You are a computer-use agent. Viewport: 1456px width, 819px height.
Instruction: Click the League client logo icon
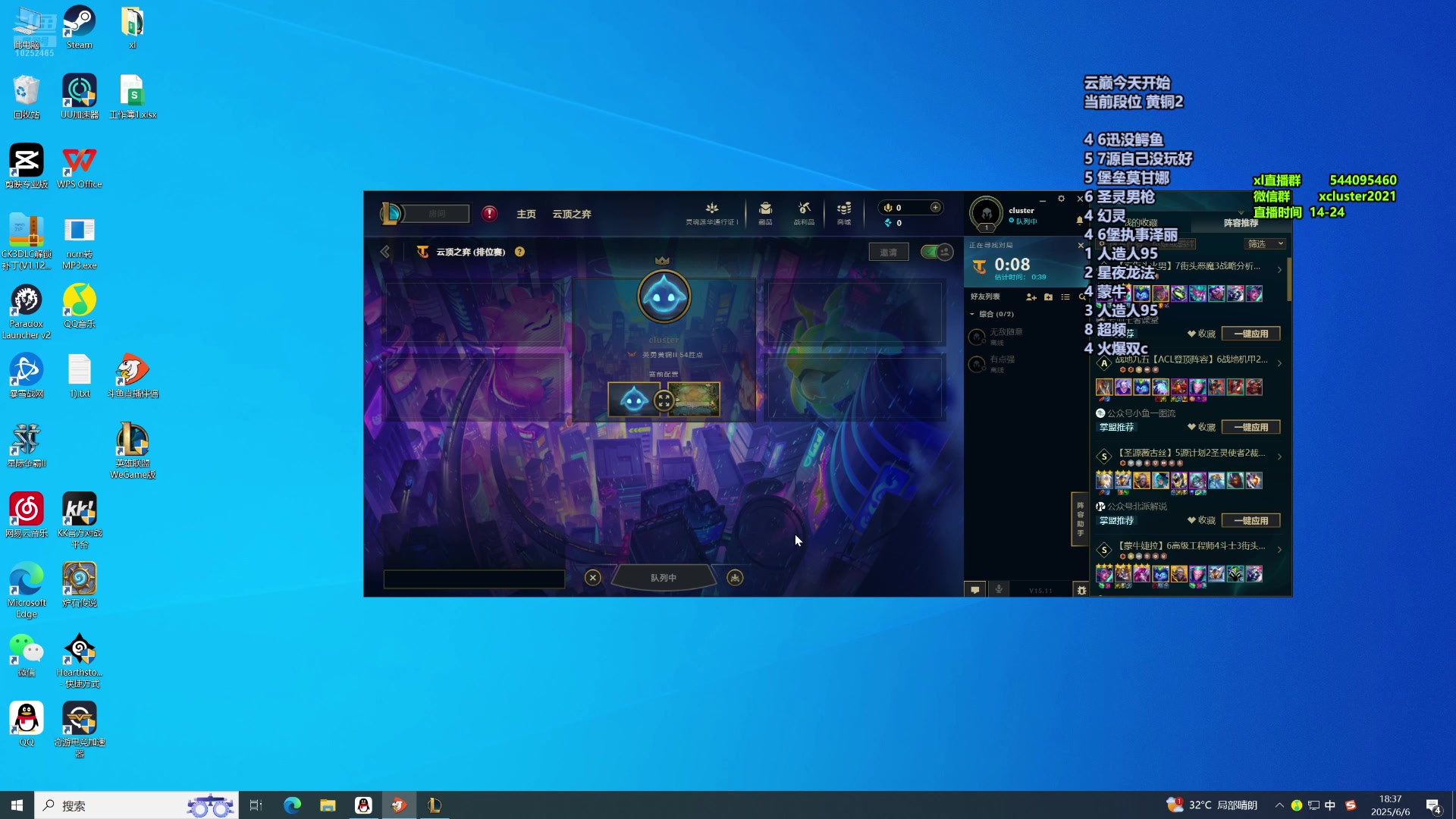pos(391,213)
